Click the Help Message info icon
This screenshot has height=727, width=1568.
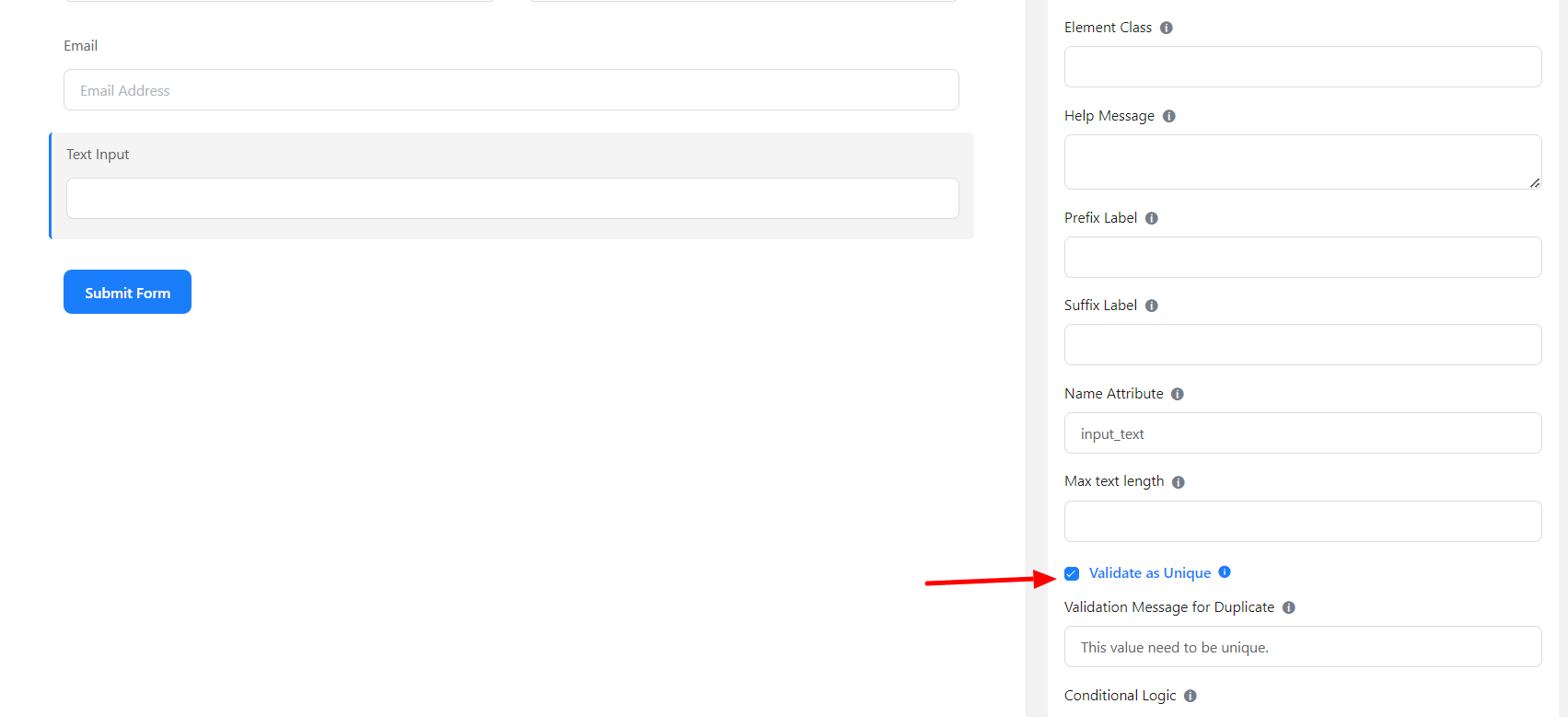(1168, 116)
